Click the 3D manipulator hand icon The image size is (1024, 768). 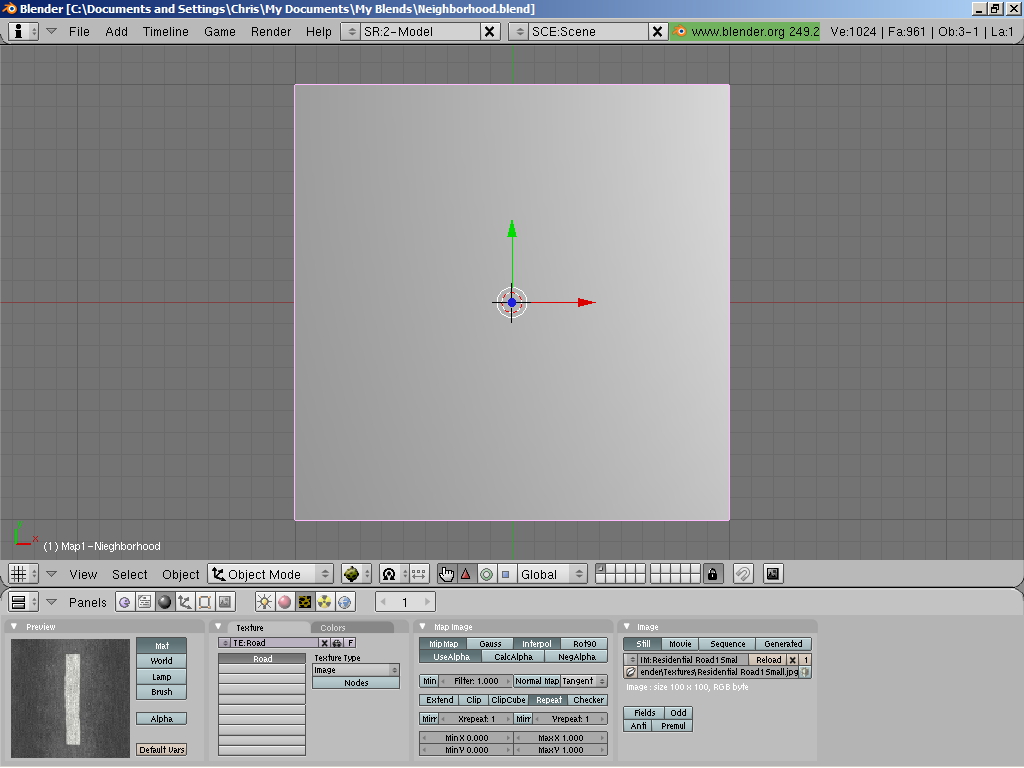[x=447, y=574]
